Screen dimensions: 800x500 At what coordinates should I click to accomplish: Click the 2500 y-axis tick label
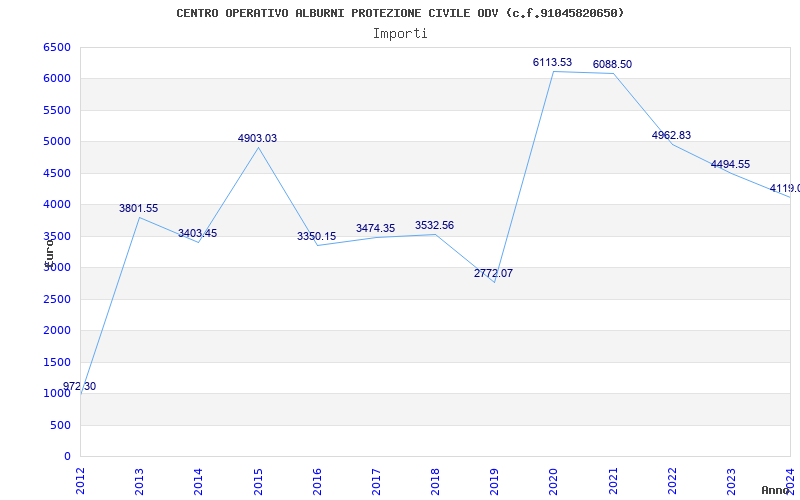coord(57,299)
